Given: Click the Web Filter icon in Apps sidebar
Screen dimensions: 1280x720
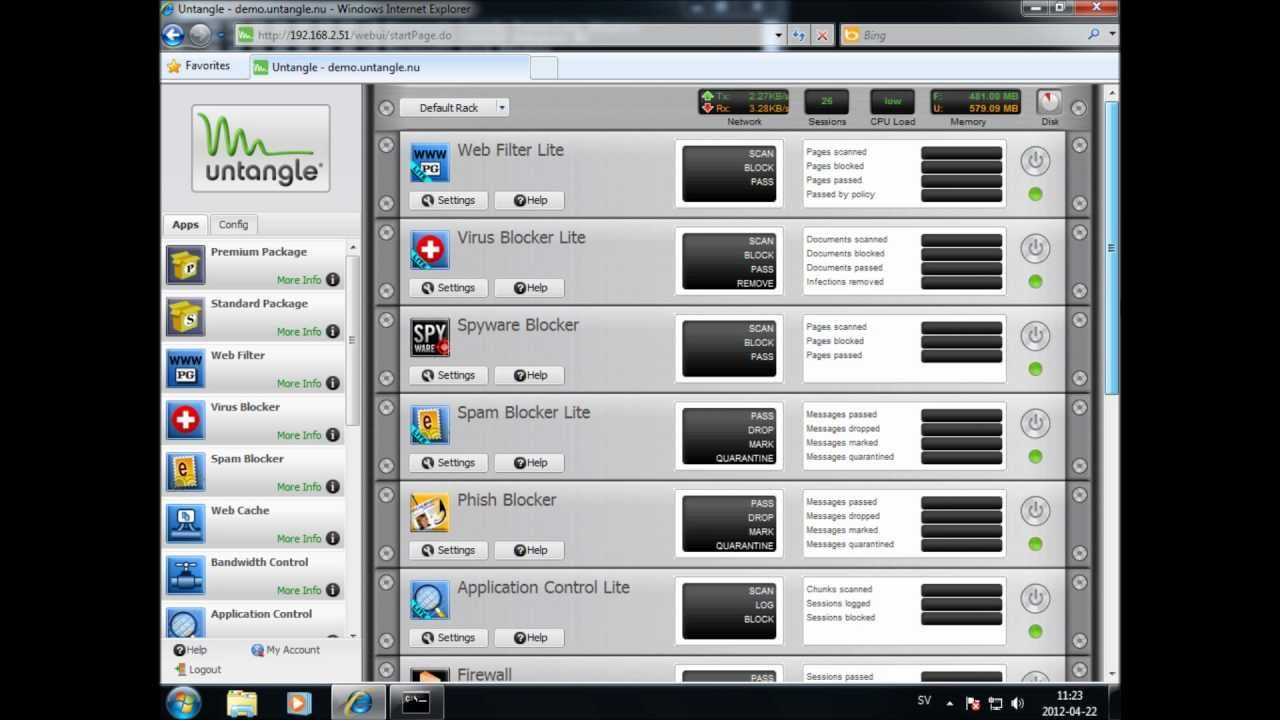Looking at the screenshot, I should 186,369.
